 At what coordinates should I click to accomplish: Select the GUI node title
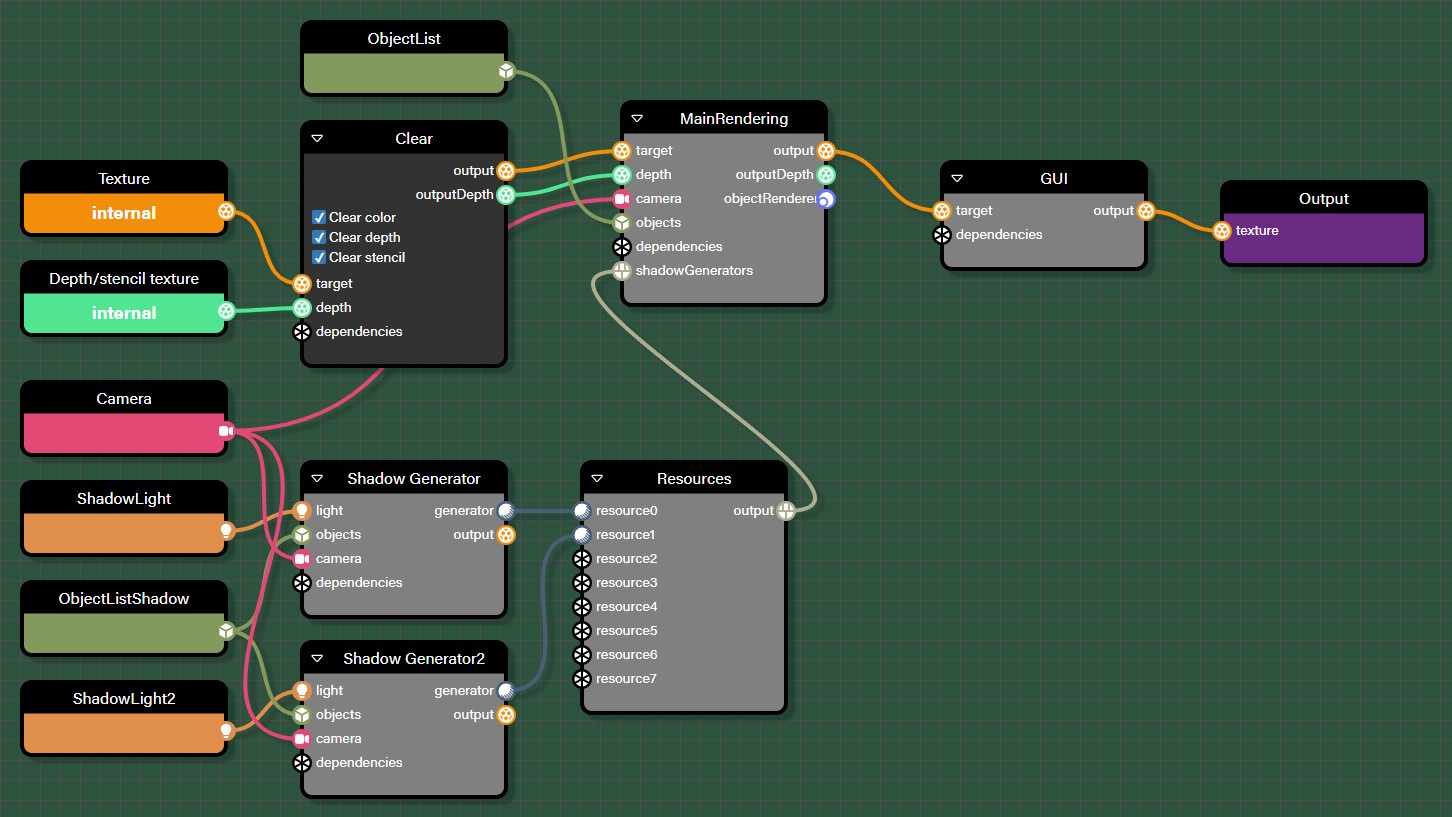tap(1054, 178)
